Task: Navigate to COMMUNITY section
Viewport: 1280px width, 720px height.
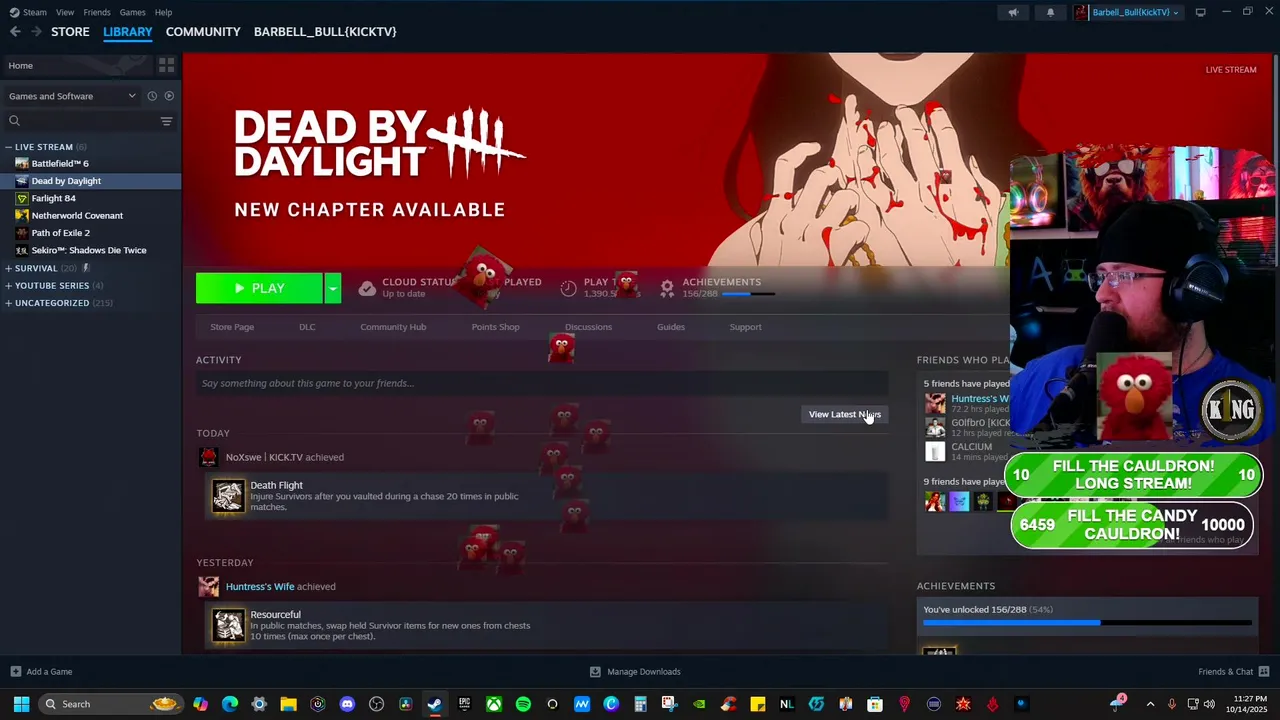Action: pyautogui.click(x=203, y=32)
